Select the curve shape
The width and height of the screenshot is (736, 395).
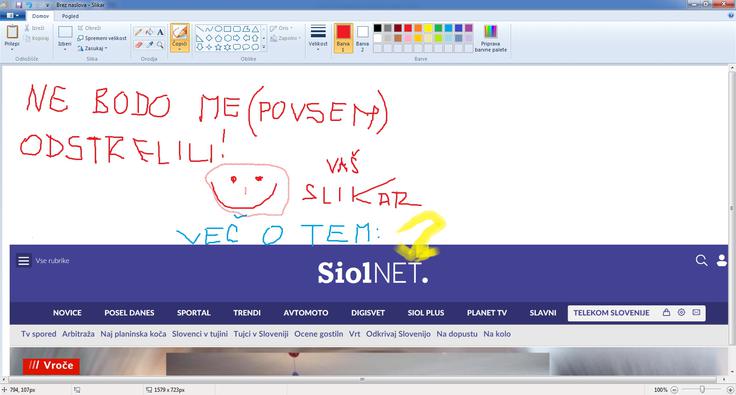coord(209,29)
